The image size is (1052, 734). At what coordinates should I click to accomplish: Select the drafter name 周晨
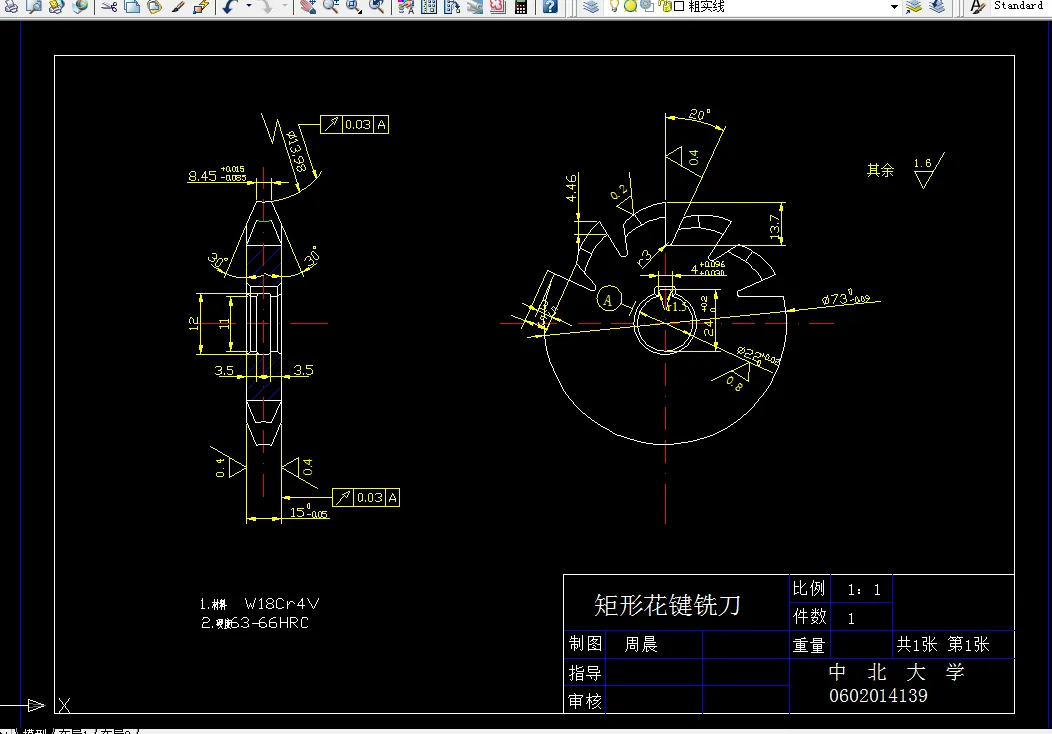tap(641, 644)
